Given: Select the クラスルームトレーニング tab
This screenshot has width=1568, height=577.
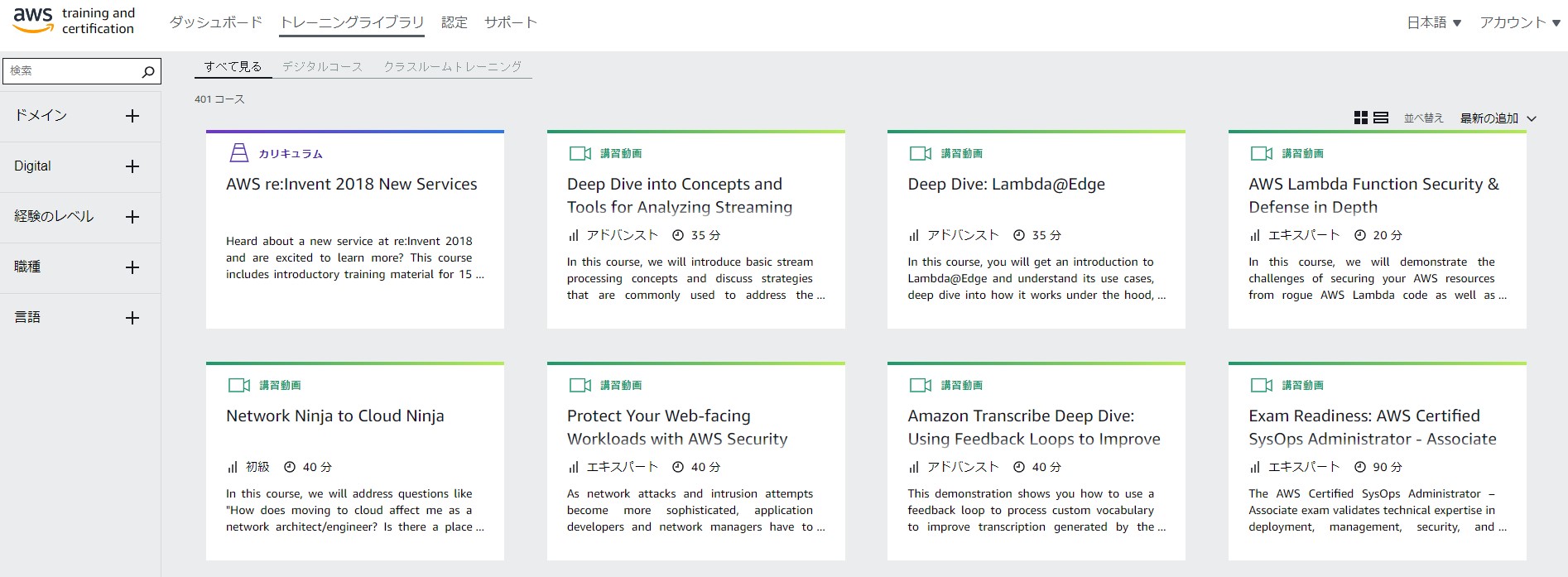Looking at the screenshot, I should 453,66.
